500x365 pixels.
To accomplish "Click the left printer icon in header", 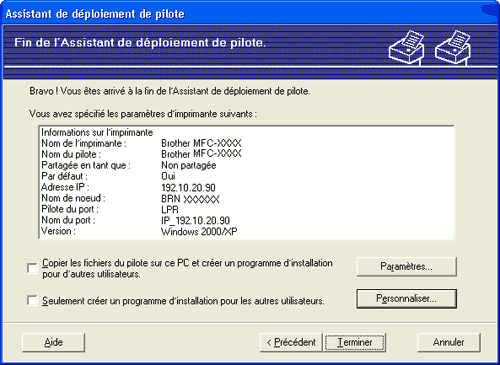I will pos(406,47).
